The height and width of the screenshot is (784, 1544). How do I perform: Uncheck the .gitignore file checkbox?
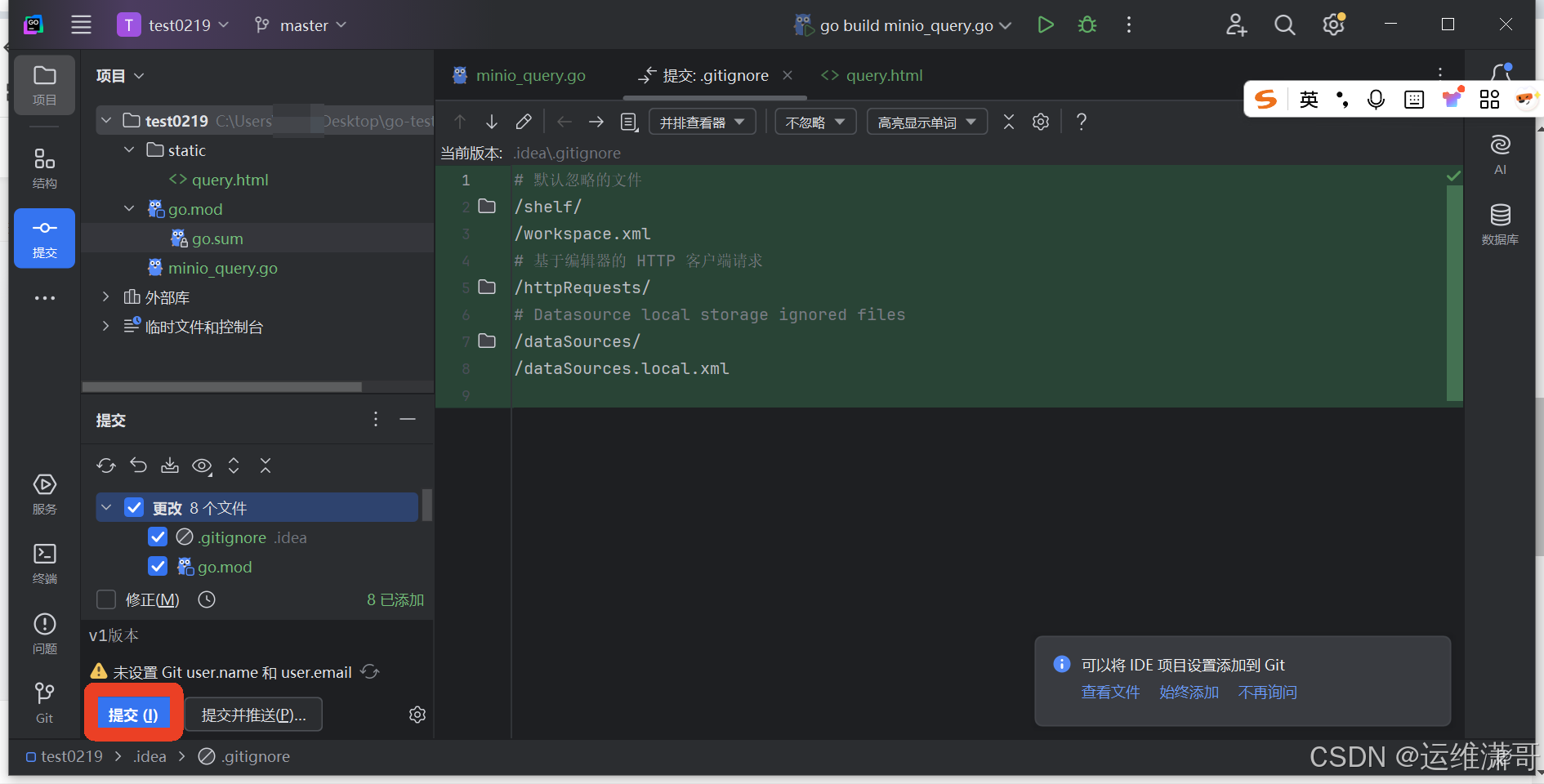pyautogui.click(x=157, y=537)
